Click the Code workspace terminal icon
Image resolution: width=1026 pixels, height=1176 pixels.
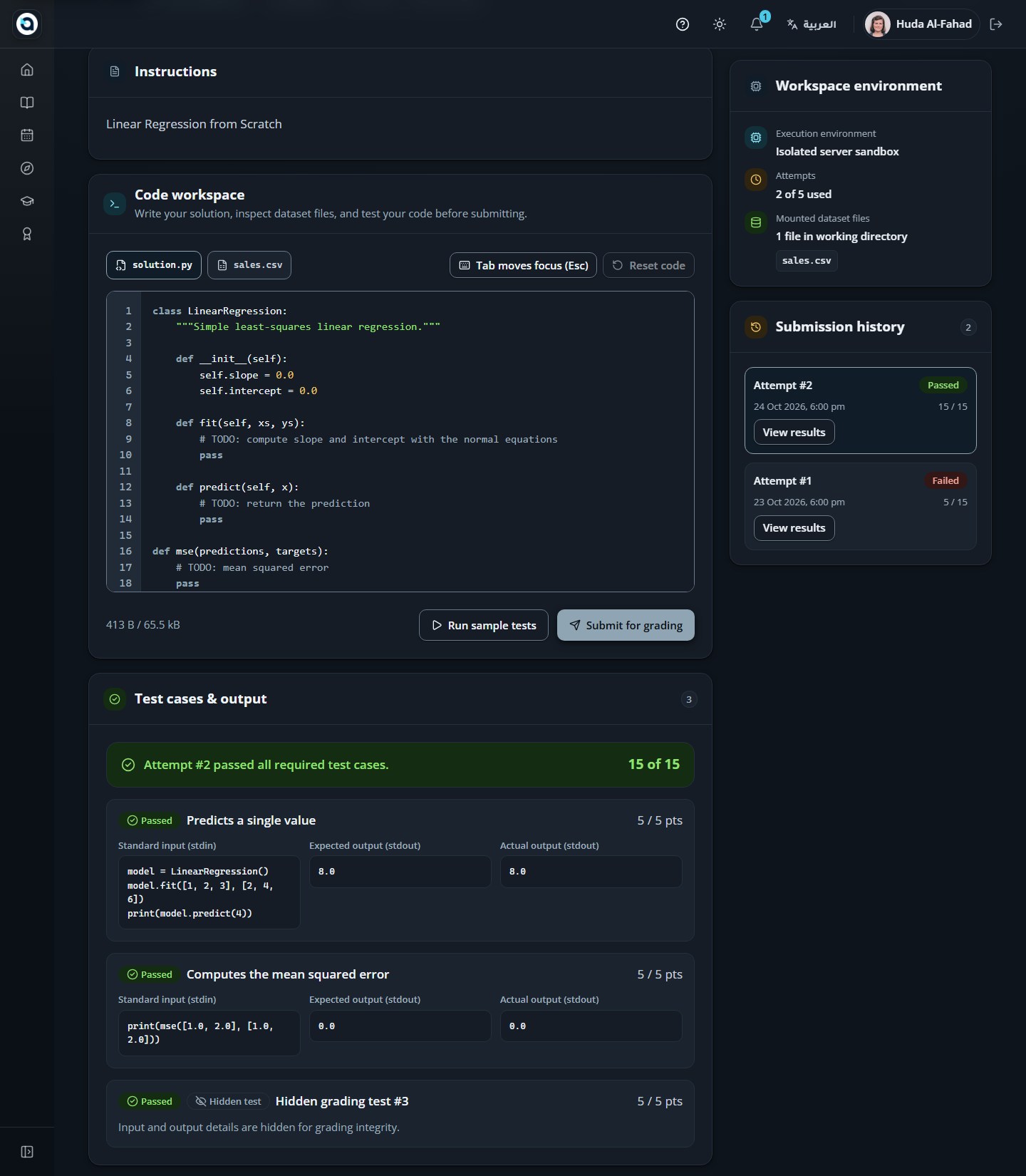[115, 204]
